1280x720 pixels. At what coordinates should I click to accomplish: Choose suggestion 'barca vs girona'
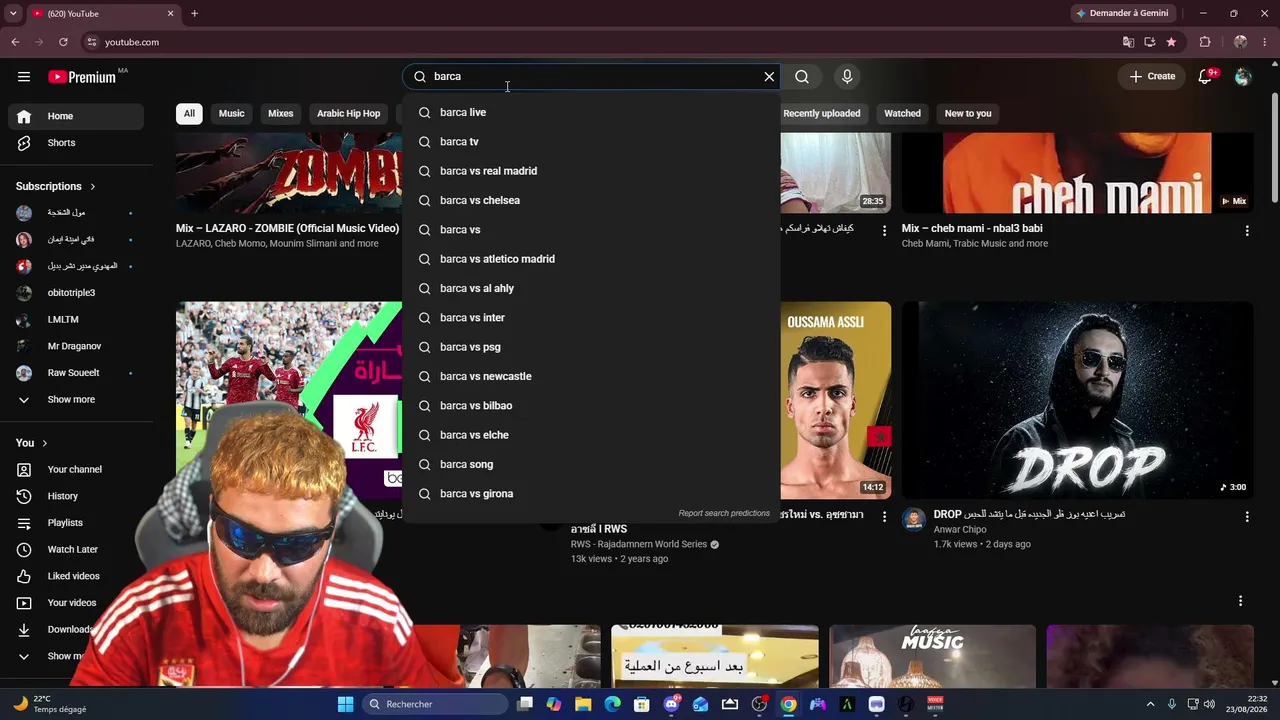coord(591,494)
